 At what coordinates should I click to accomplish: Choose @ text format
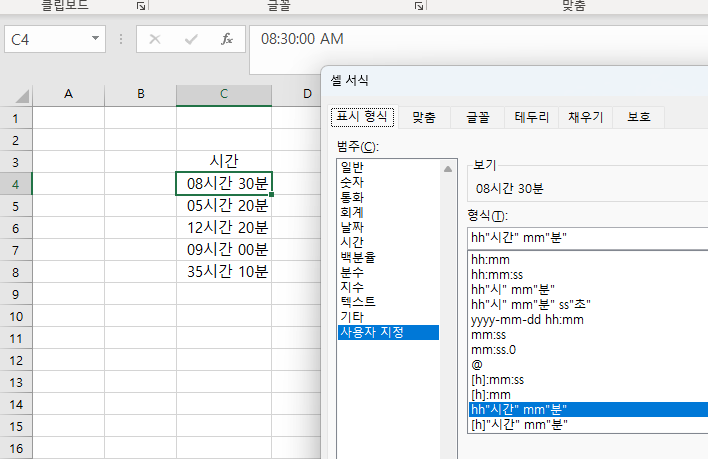tap(589, 364)
